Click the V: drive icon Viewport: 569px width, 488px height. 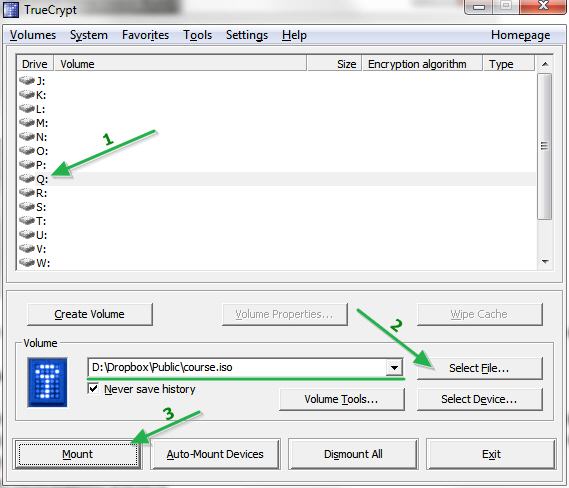pos(27,249)
